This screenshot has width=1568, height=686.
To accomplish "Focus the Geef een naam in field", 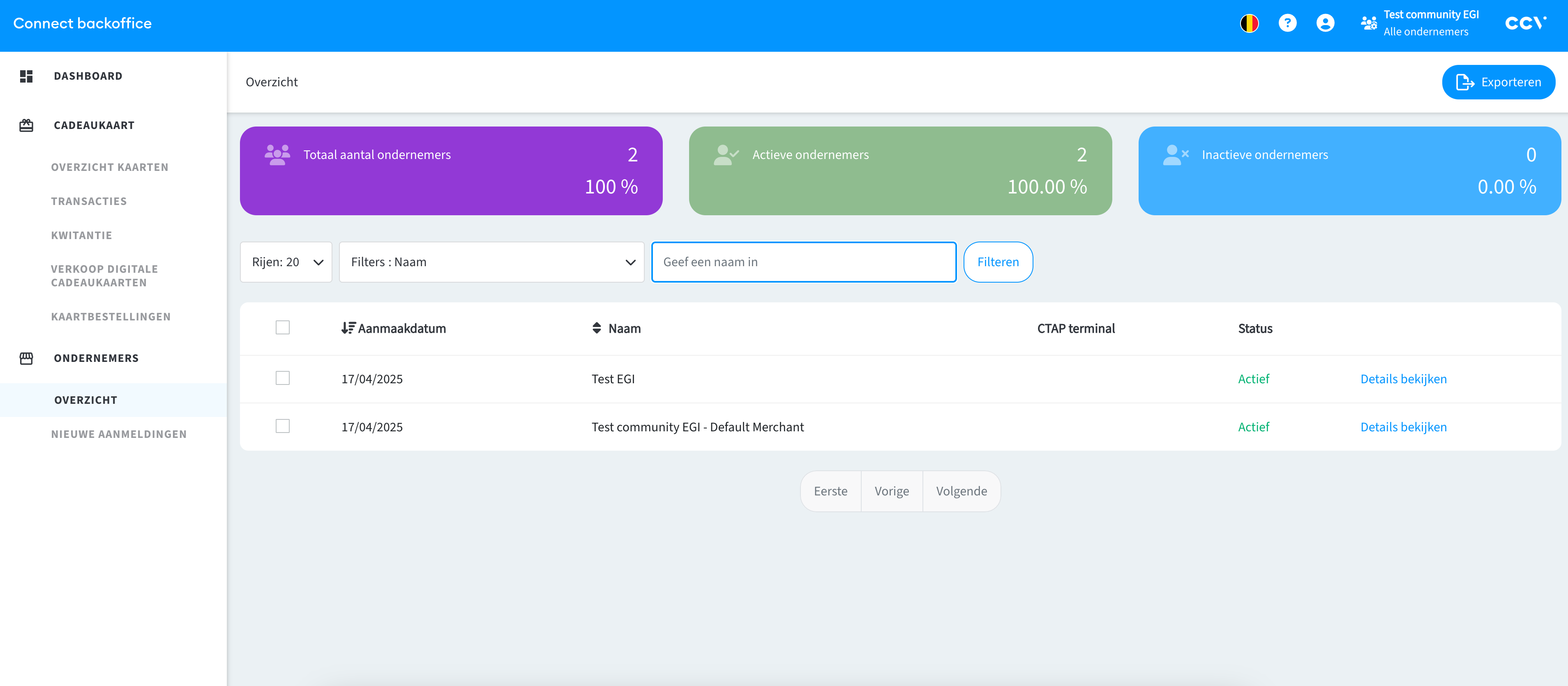I will pyautogui.click(x=803, y=262).
